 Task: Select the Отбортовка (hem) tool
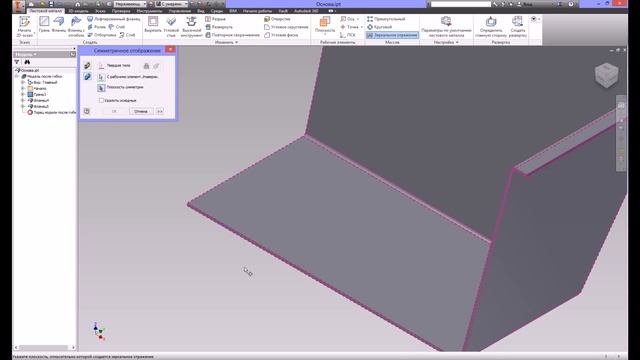pos(102,35)
